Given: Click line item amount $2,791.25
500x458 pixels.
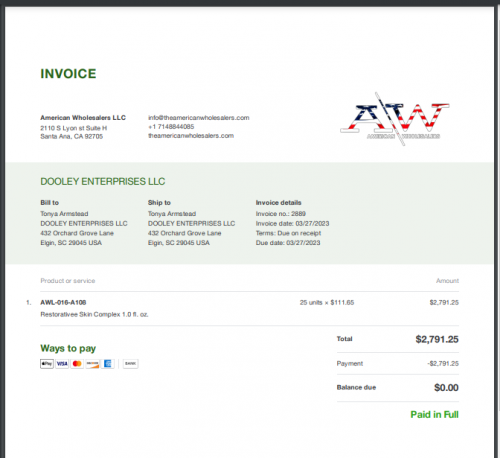Looking at the screenshot, I should [x=444, y=302].
